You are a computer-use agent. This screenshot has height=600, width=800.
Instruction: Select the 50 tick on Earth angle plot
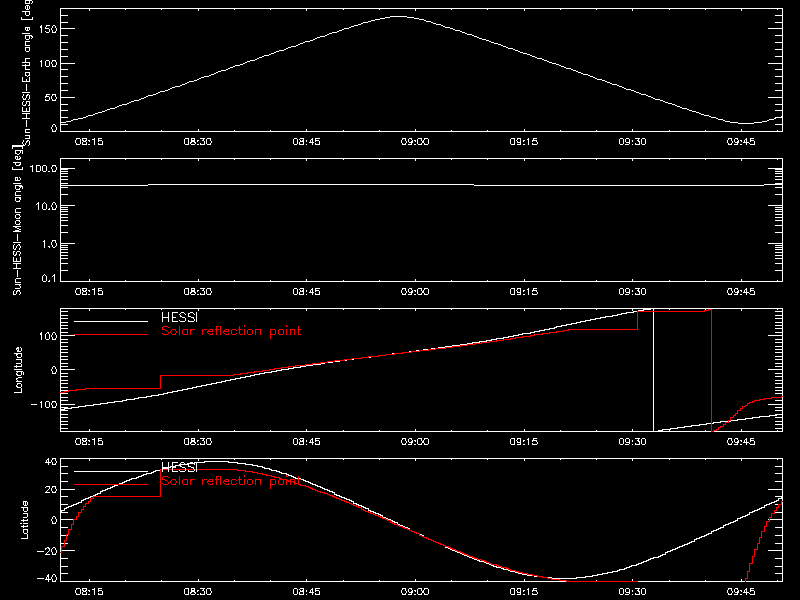pos(51,97)
